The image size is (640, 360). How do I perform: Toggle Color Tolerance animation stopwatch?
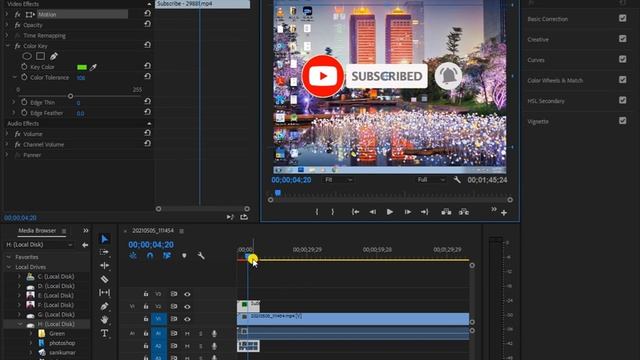[24, 77]
